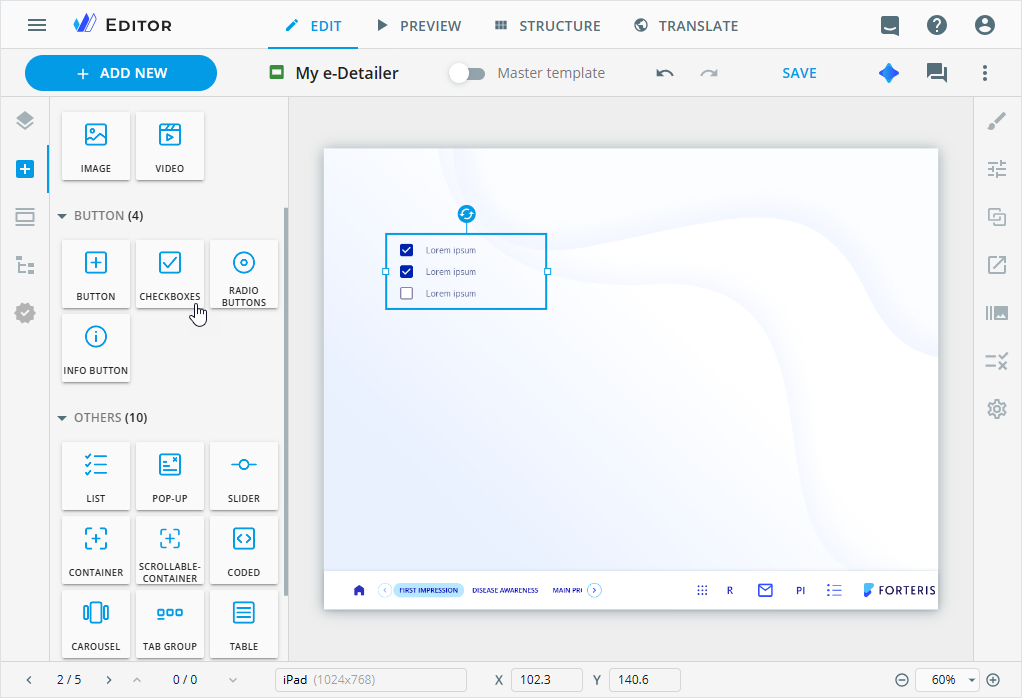Switch to the PREVIEW tab
Image resolution: width=1022 pixels, height=698 pixels.
(418, 26)
